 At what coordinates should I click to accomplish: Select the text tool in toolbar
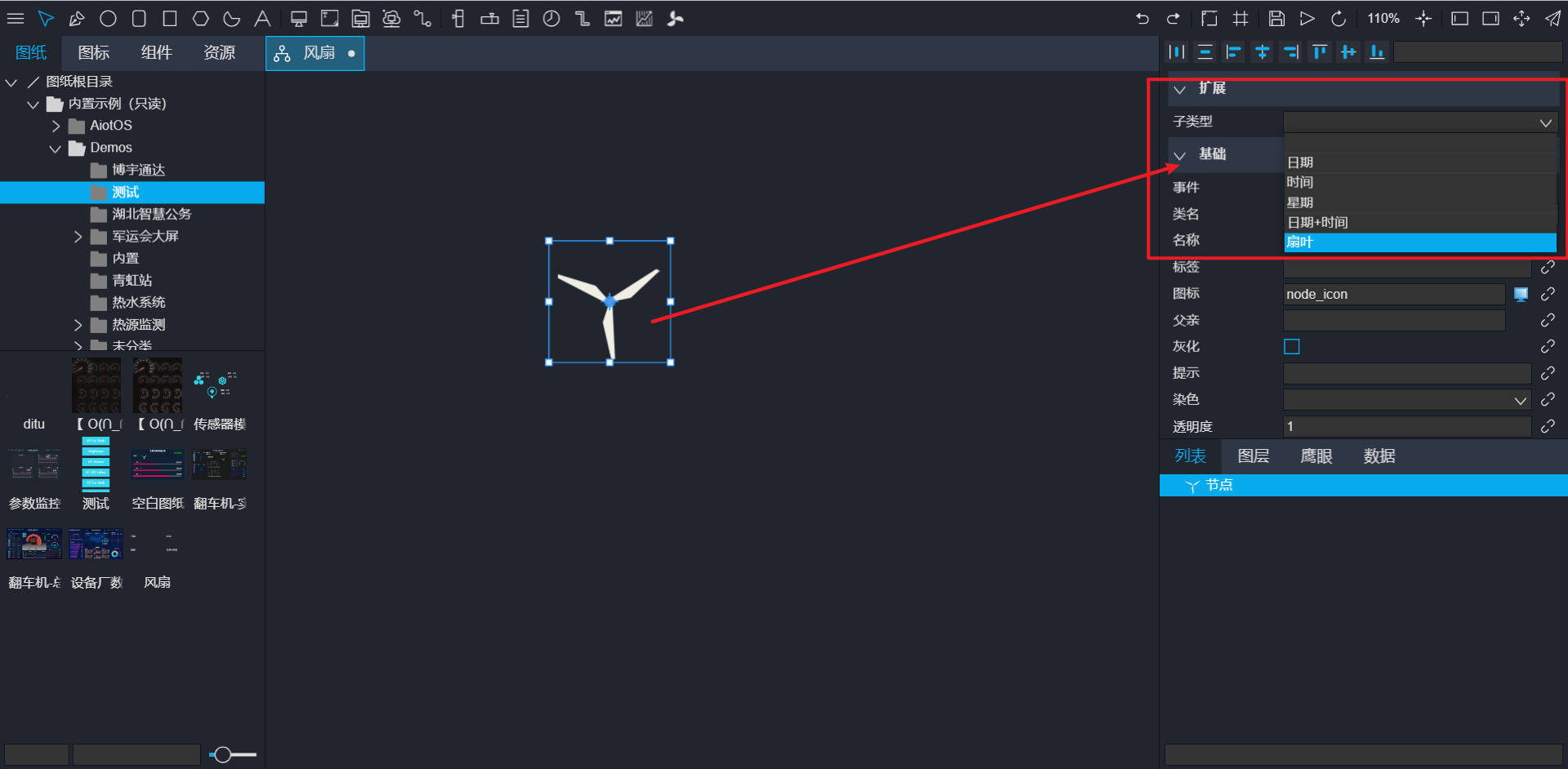(262, 19)
